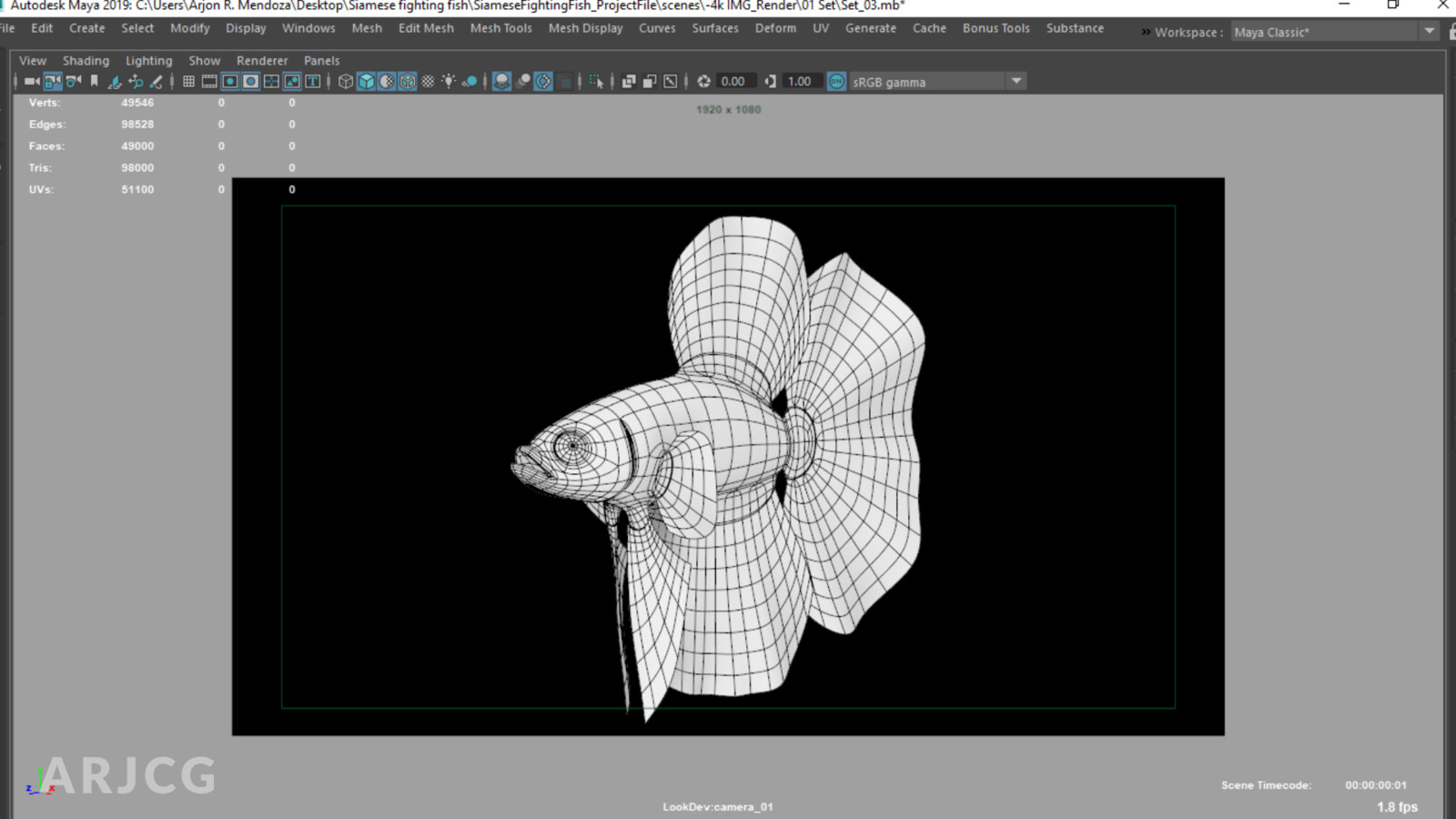Open the panel Shading menu

coord(86,61)
